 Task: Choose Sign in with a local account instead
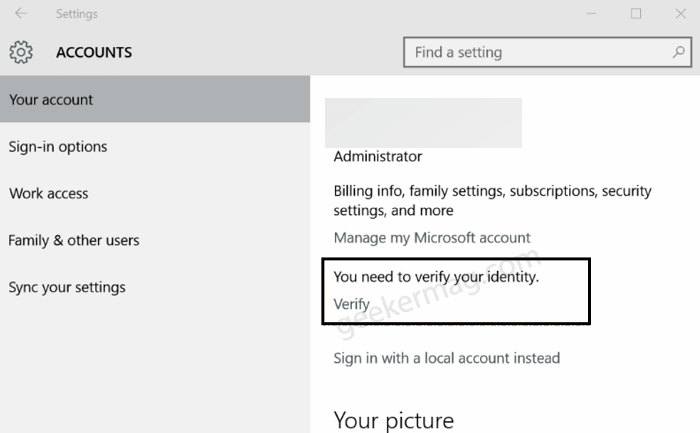pos(446,358)
